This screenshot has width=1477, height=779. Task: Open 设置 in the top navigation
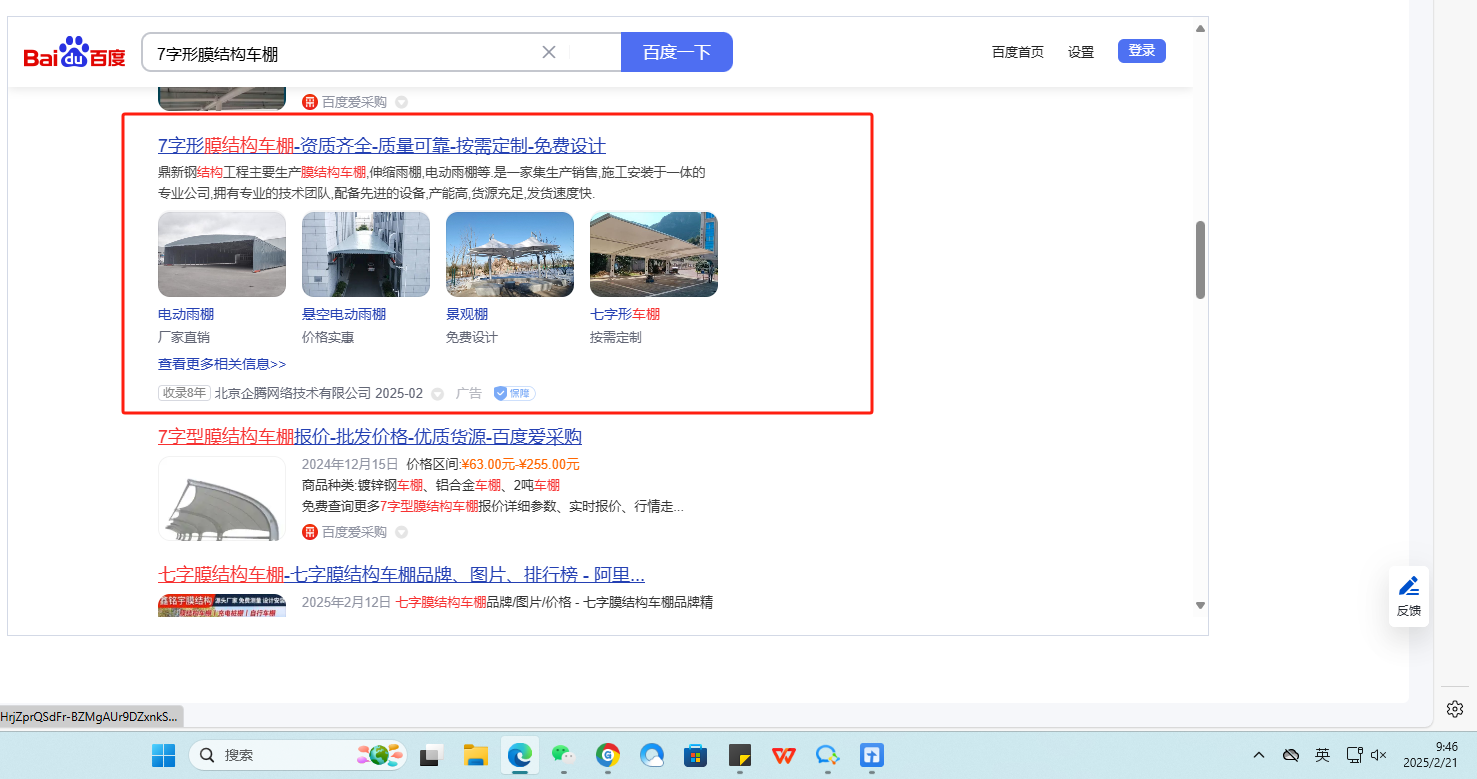click(x=1080, y=52)
